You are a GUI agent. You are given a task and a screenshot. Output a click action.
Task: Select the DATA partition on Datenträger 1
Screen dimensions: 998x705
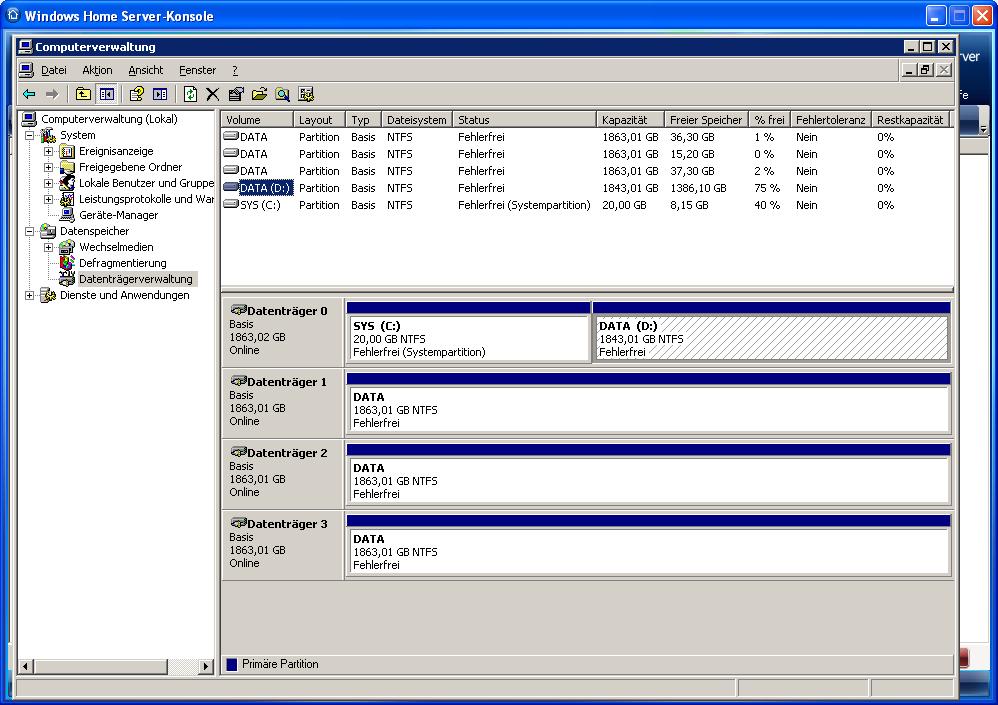pos(649,403)
